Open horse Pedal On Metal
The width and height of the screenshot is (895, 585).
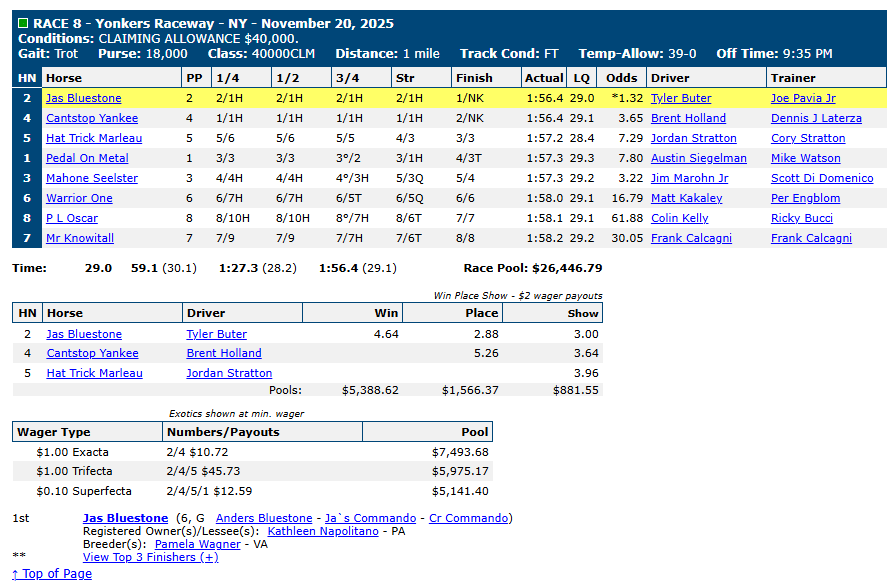(x=86, y=158)
